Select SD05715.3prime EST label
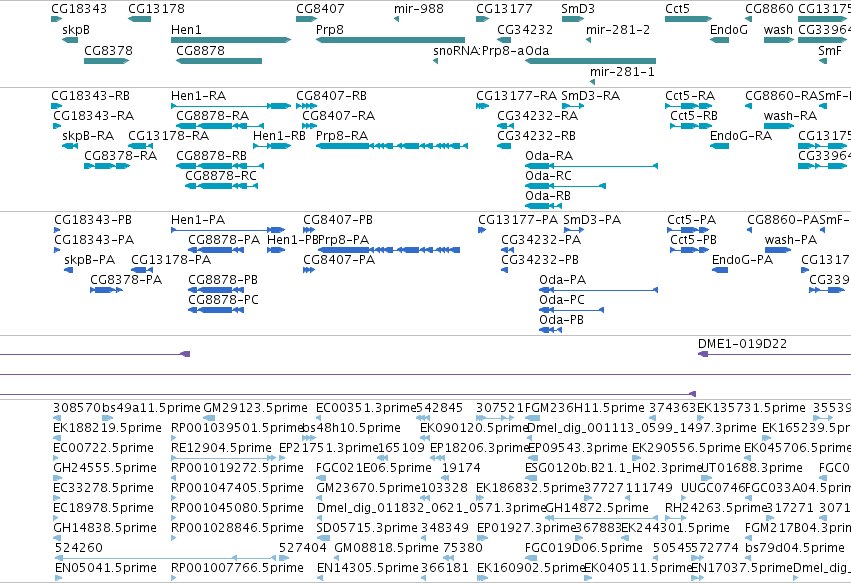The width and height of the screenshot is (851, 583). [x=366, y=528]
